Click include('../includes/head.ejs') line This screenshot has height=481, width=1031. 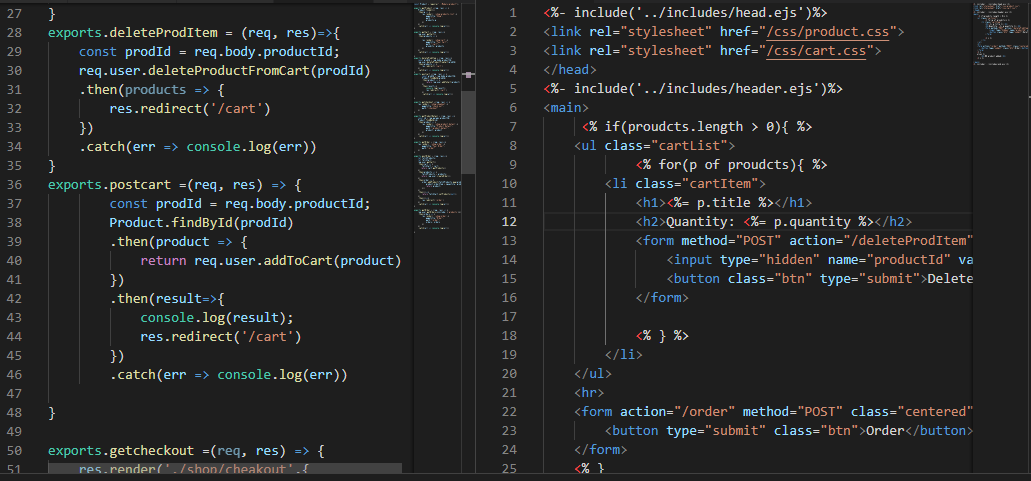point(685,12)
